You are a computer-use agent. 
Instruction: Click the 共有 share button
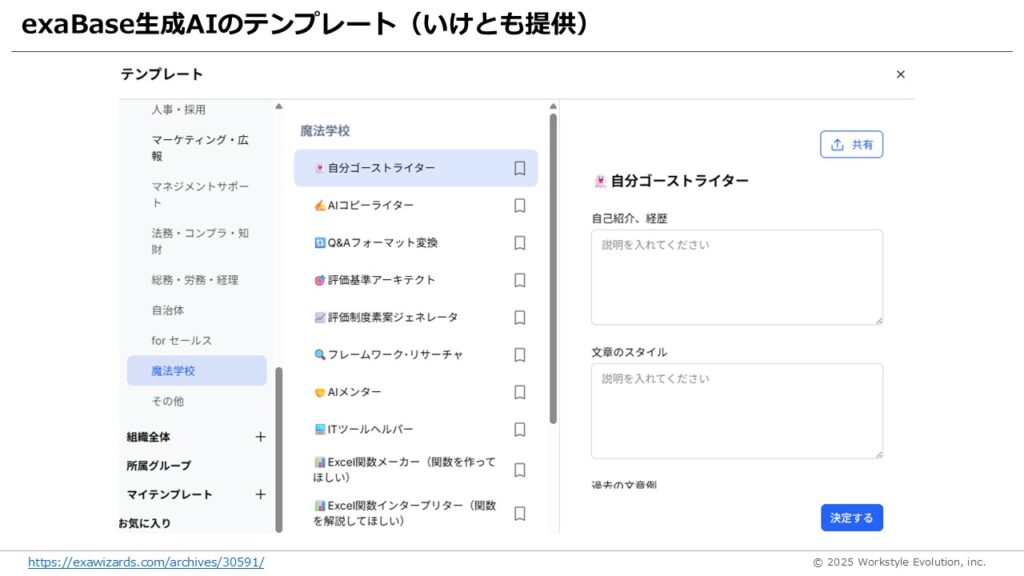click(852, 144)
